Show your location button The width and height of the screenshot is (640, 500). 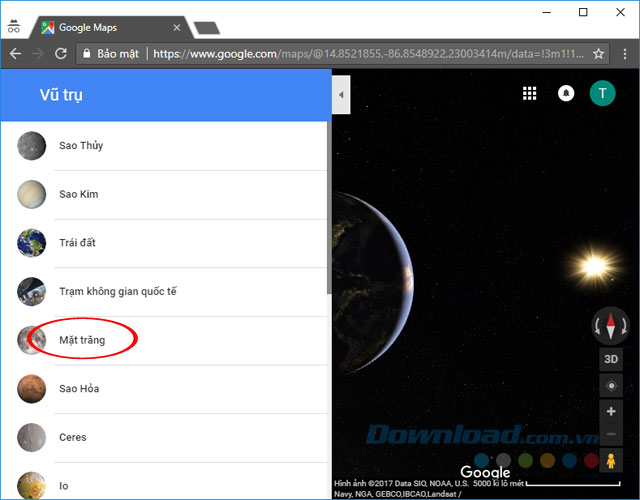[x=611, y=386]
